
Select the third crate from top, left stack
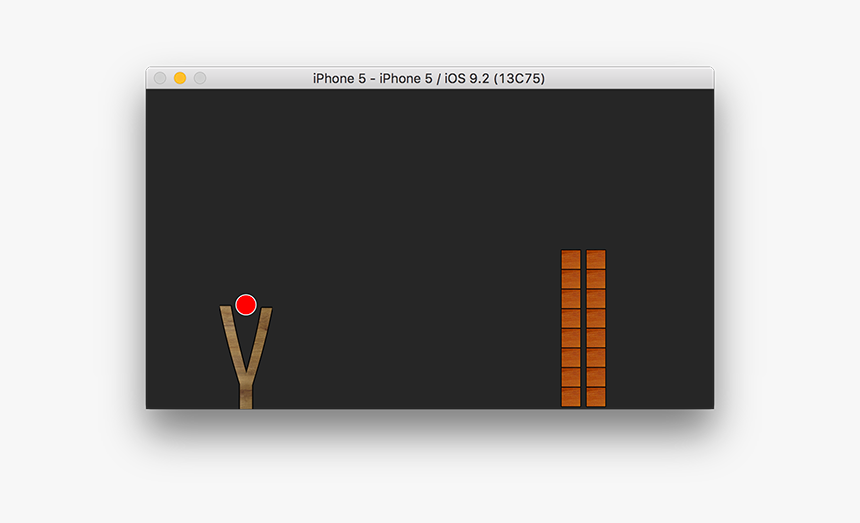(x=571, y=299)
